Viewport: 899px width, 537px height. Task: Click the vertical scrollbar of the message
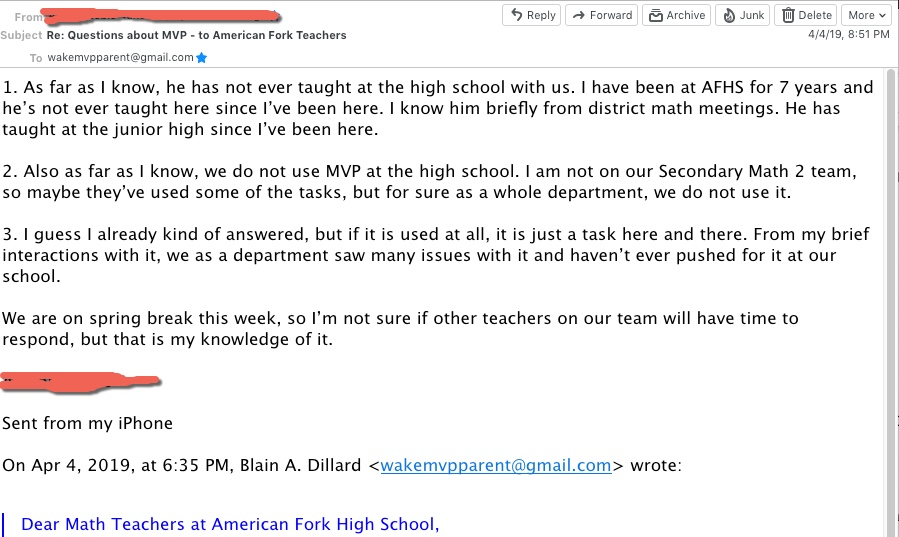[890, 302]
